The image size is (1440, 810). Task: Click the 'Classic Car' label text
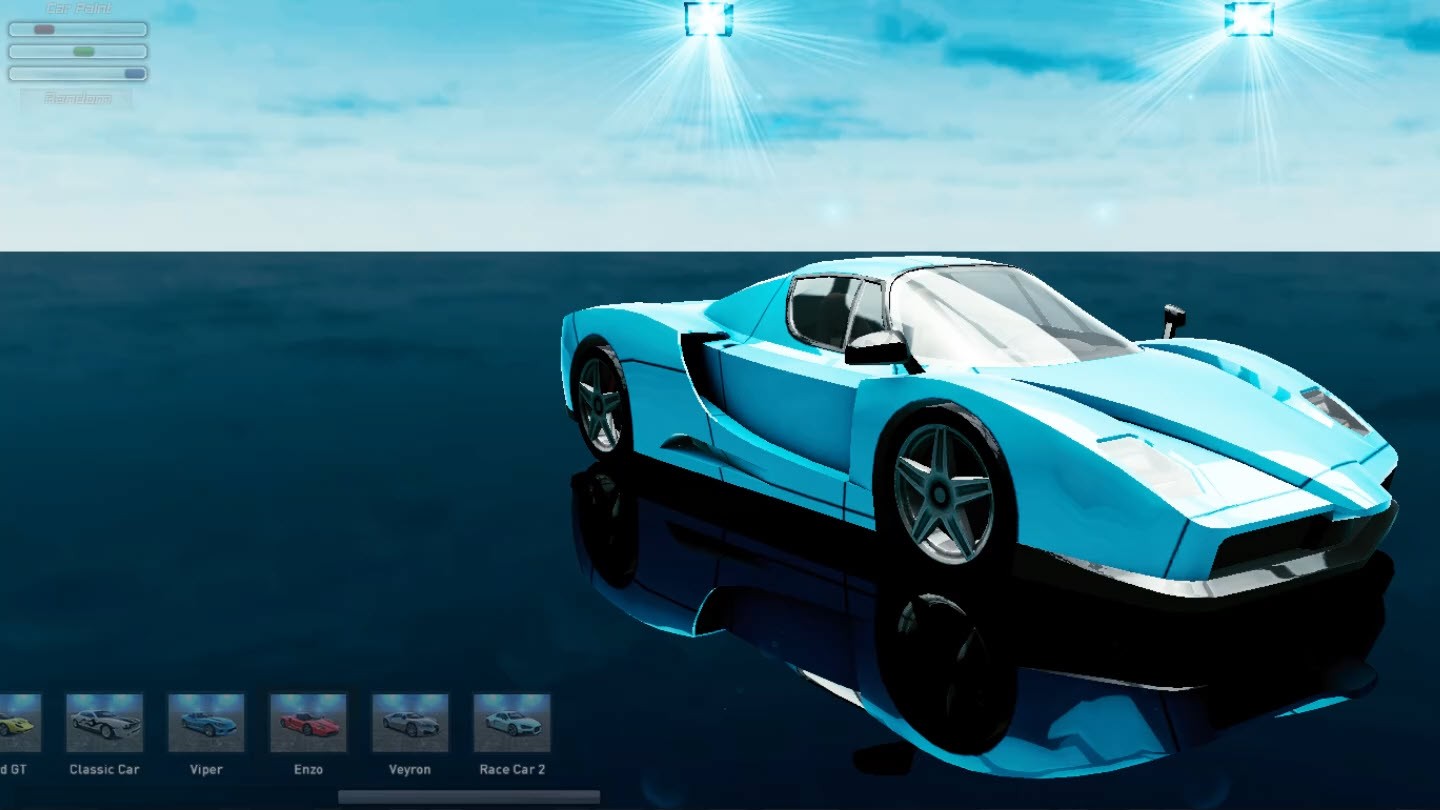(x=105, y=770)
